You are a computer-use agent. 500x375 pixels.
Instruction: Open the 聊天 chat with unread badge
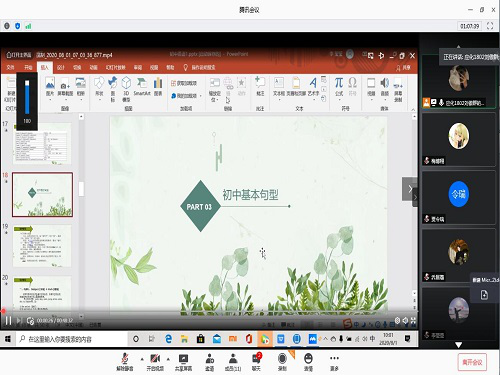point(256,362)
